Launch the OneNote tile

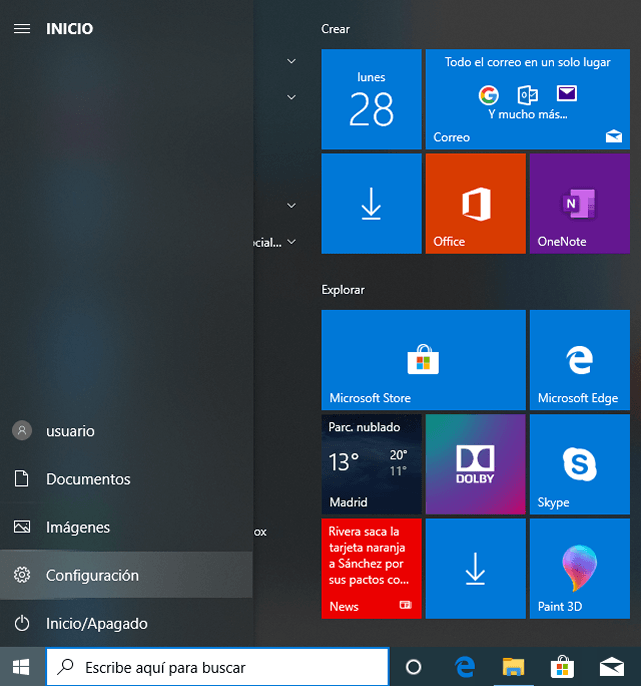pos(580,203)
